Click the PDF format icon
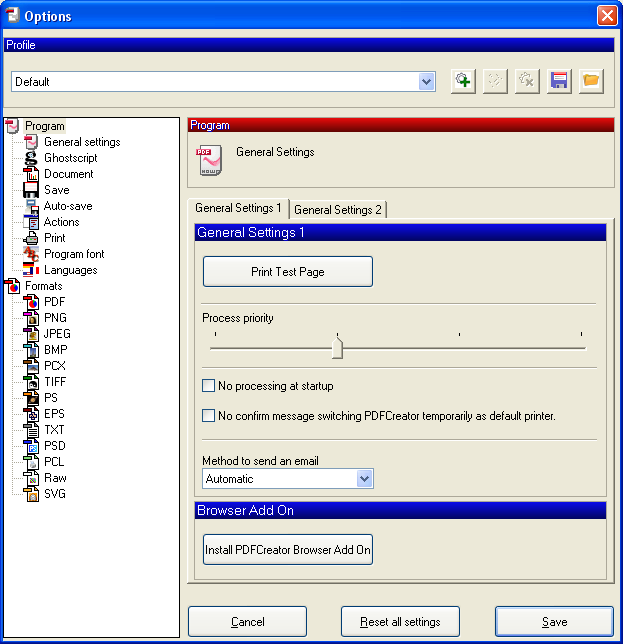Image resolution: width=623 pixels, height=644 pixels. coord(31,302)
